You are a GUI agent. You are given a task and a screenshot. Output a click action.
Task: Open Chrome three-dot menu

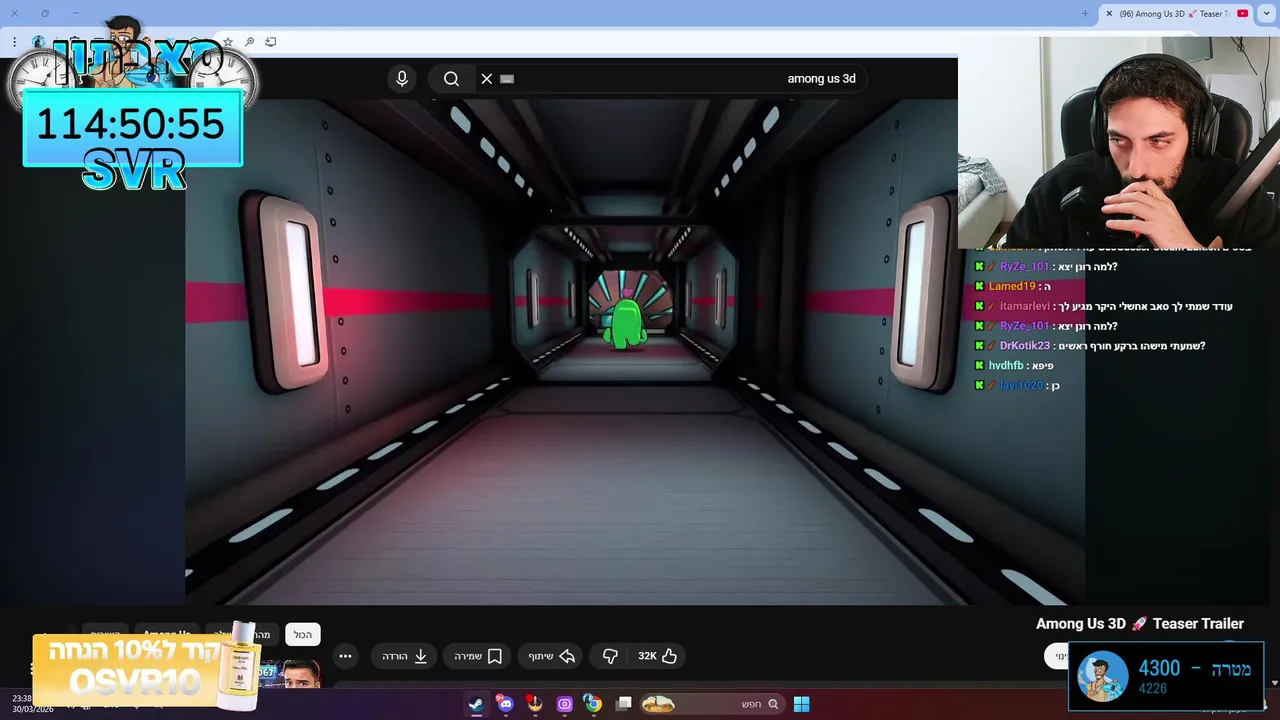tap(14, 42)
